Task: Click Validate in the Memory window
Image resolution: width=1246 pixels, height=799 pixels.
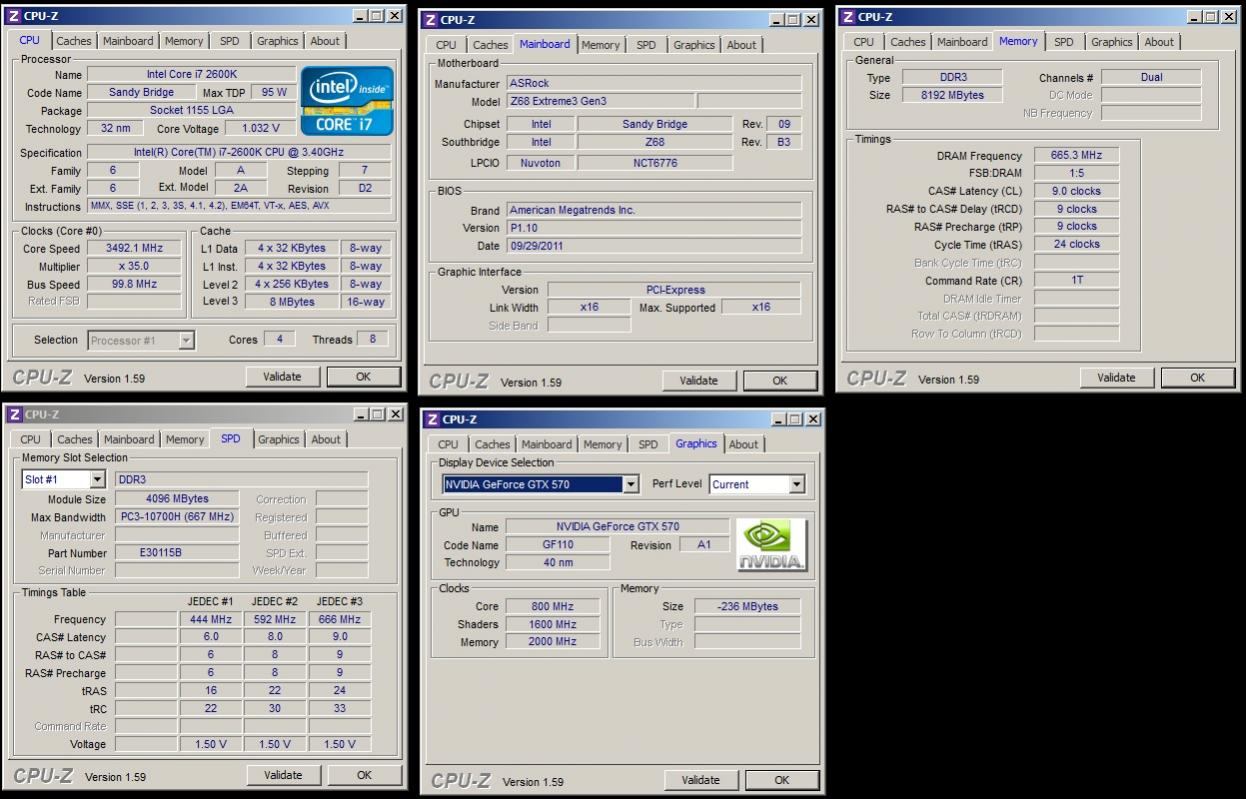Action: click(x=1116, y=377)
